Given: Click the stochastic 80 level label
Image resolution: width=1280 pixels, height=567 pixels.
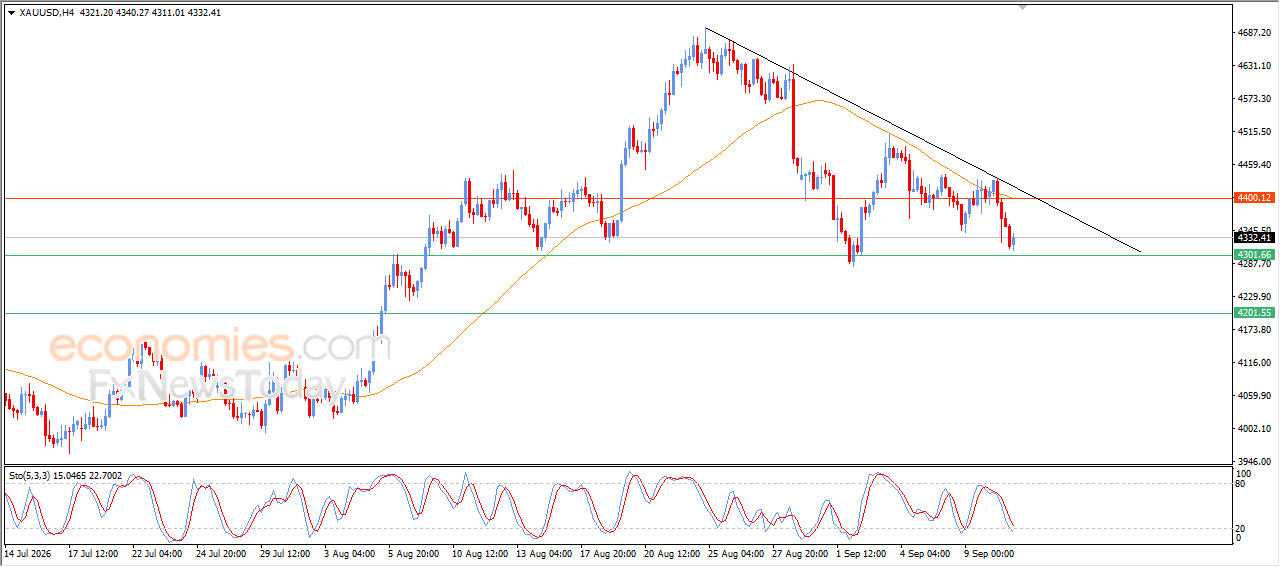Looking at the screenshot, I should 1241,484.
